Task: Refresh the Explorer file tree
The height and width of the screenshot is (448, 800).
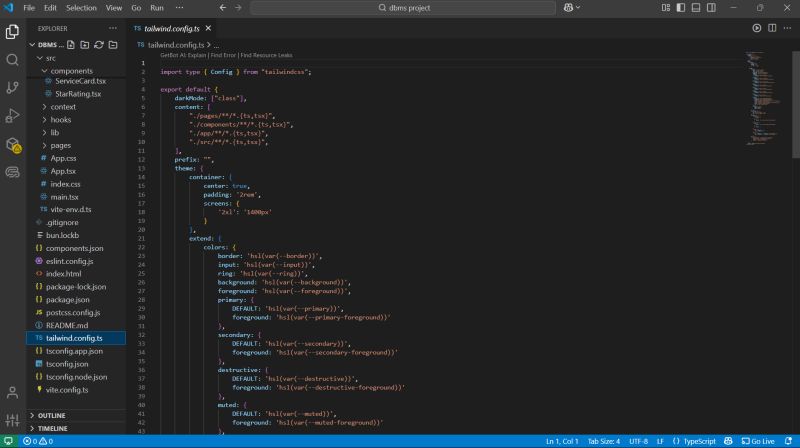Action: coord(99,45)
